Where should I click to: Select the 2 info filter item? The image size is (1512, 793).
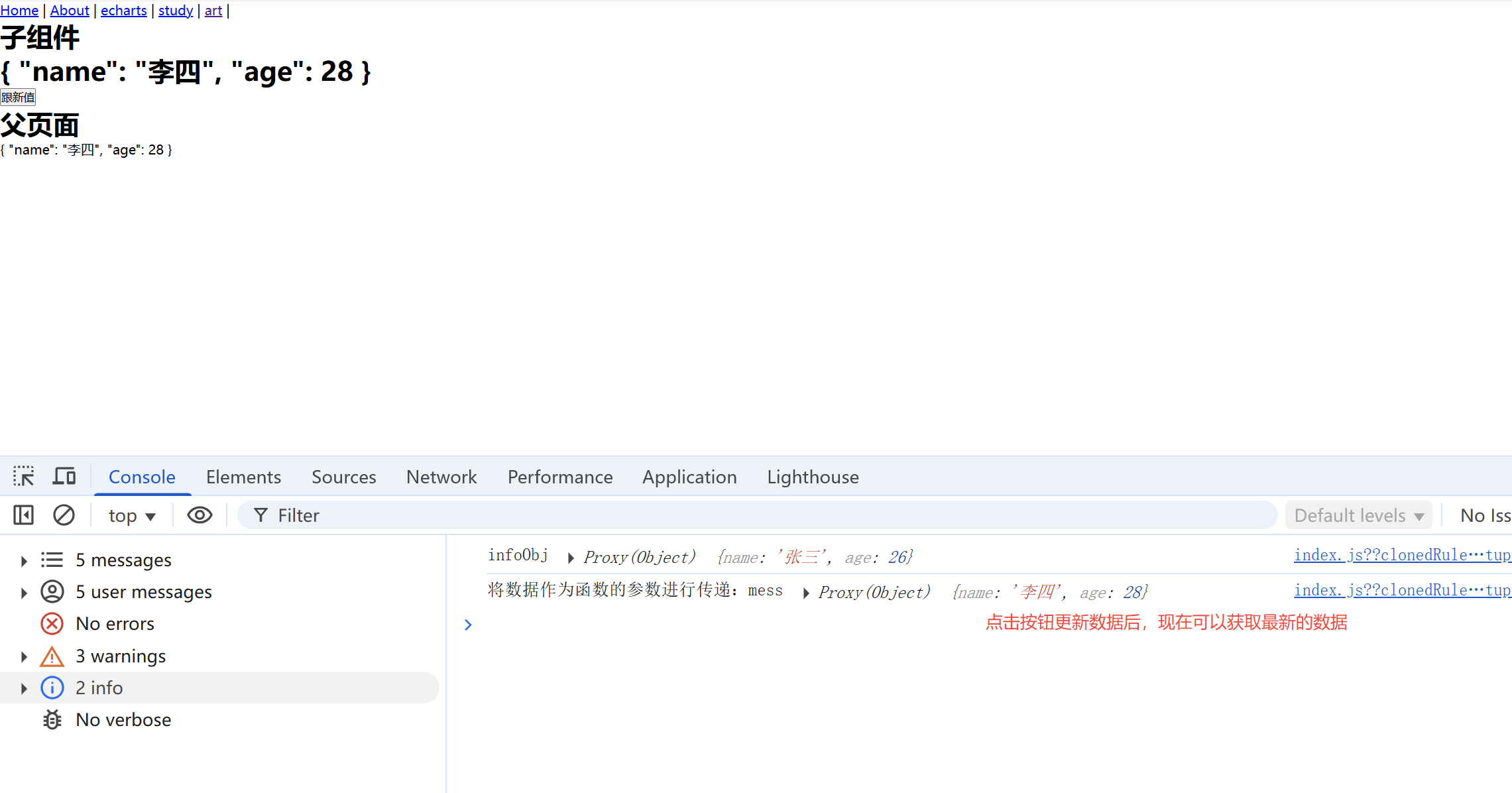(x=99, y=688)
